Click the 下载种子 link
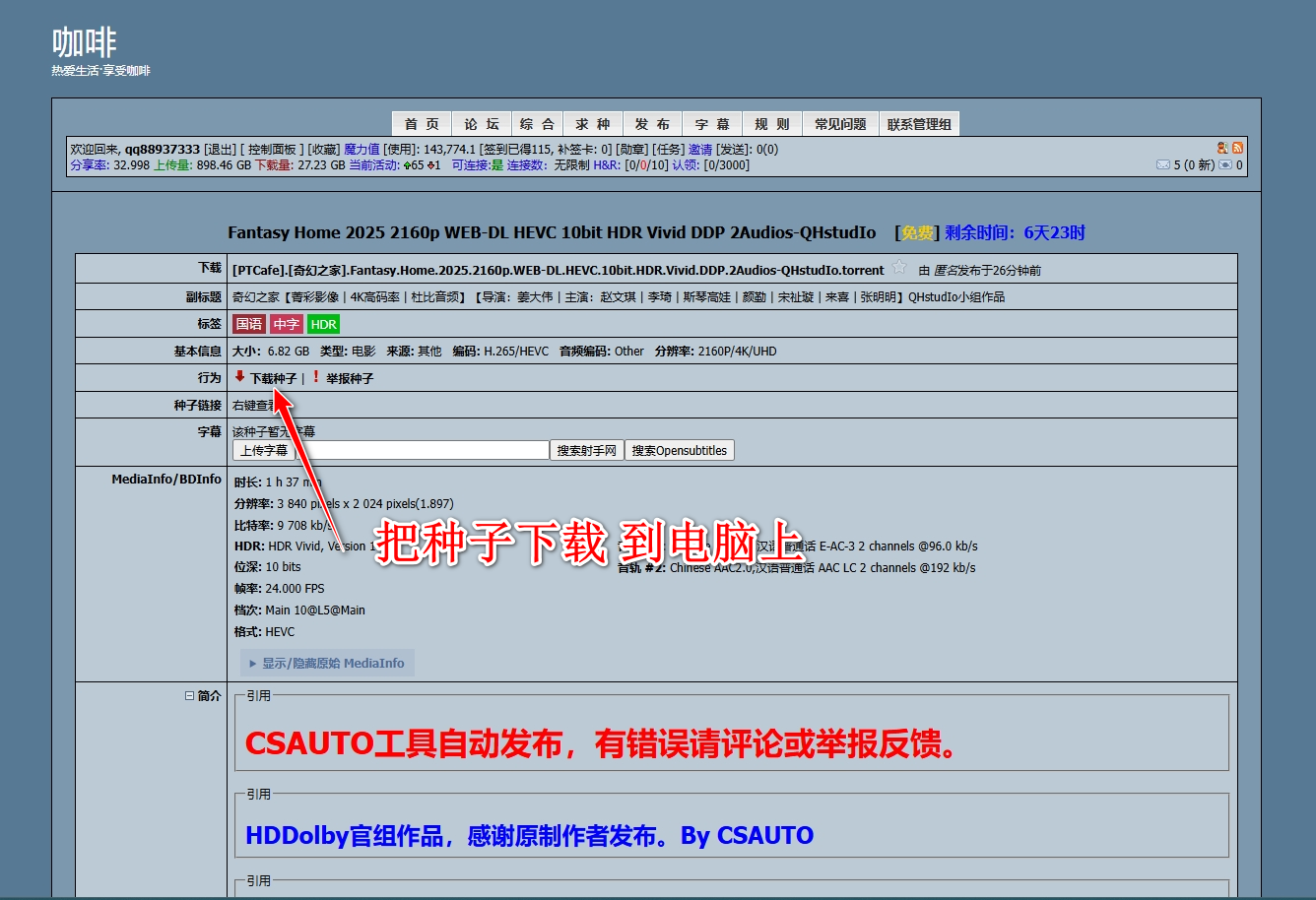The width and height of the screenshot is (1316, 900). coord(273,378)
